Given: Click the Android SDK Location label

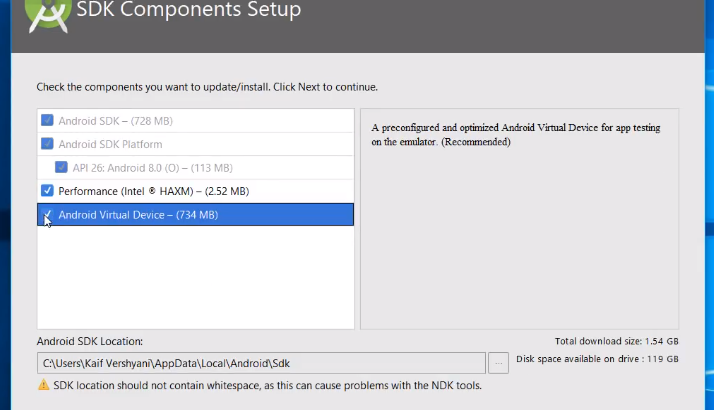Looking at the screenshot, I should (x=90, y=341).
